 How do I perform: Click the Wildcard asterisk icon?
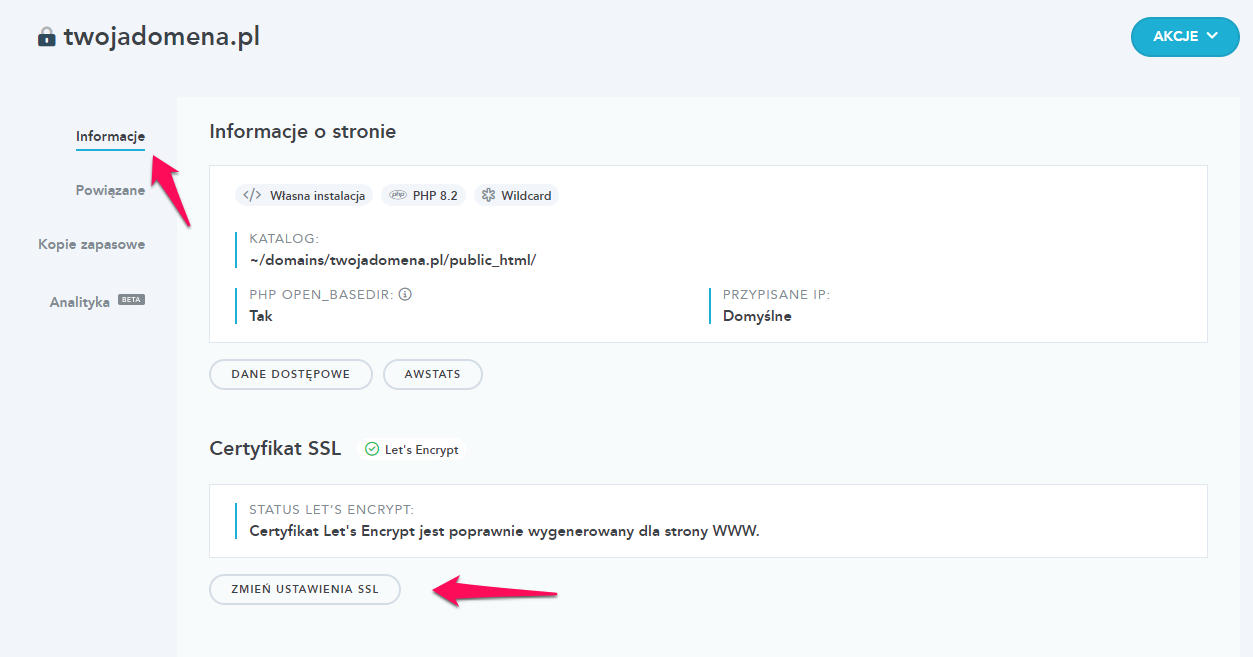coord(488,195)
